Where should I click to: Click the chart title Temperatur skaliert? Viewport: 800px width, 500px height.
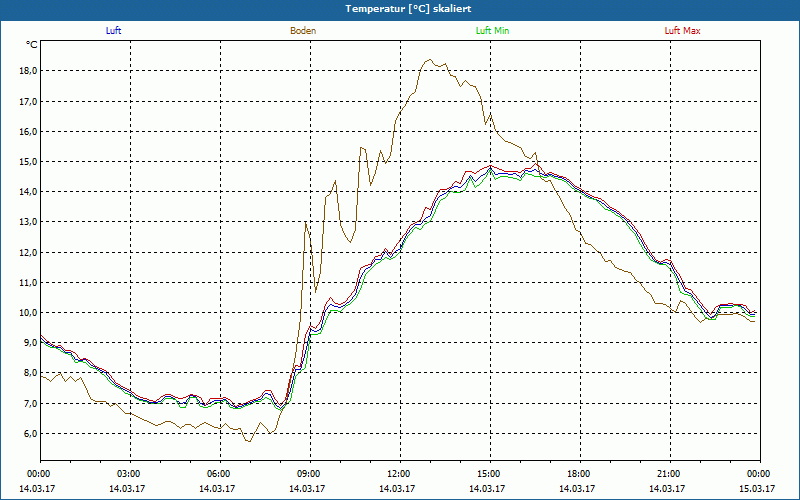pos(400,8)
